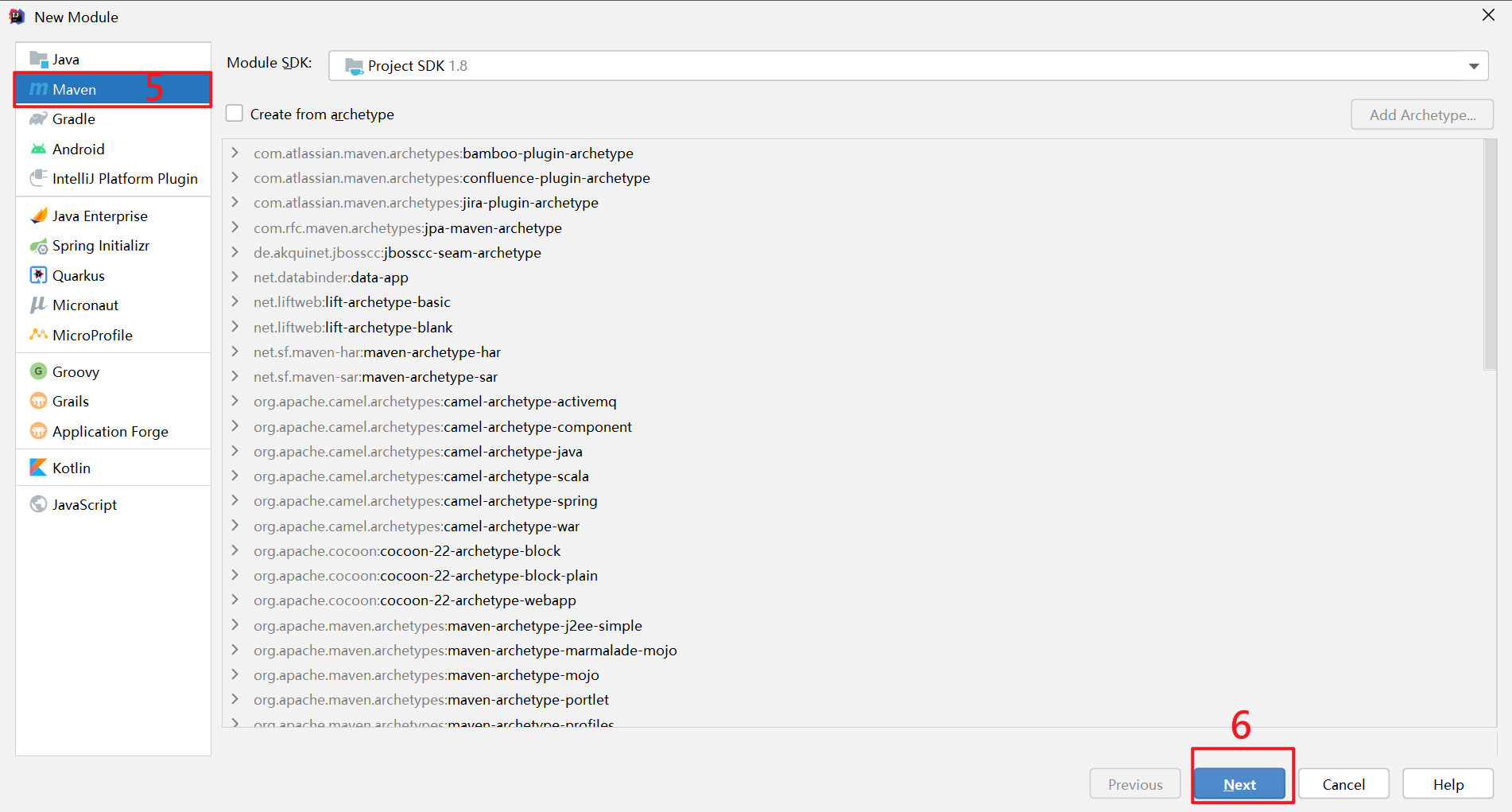The height and width of the screenshot is (812, 1512).
Task: Choose Spring Initializr module type
Action: tap(113, 246)
